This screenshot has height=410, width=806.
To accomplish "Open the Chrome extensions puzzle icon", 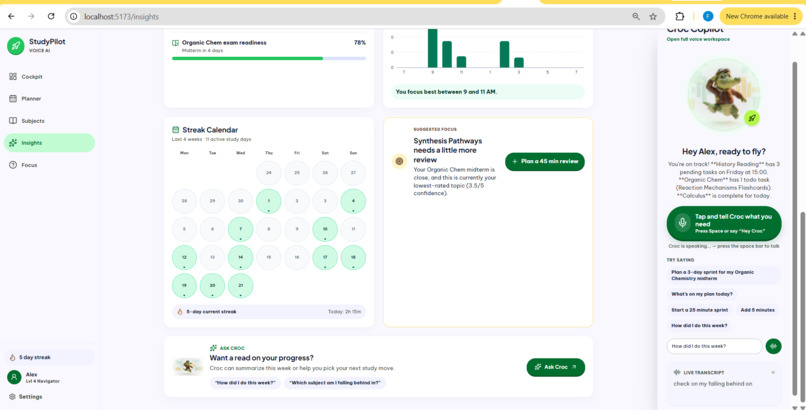I will point(680,16).
